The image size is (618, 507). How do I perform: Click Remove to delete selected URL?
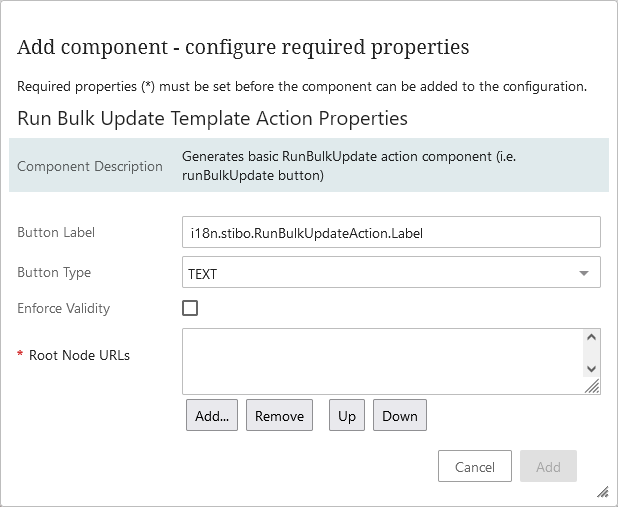[279, 415]
